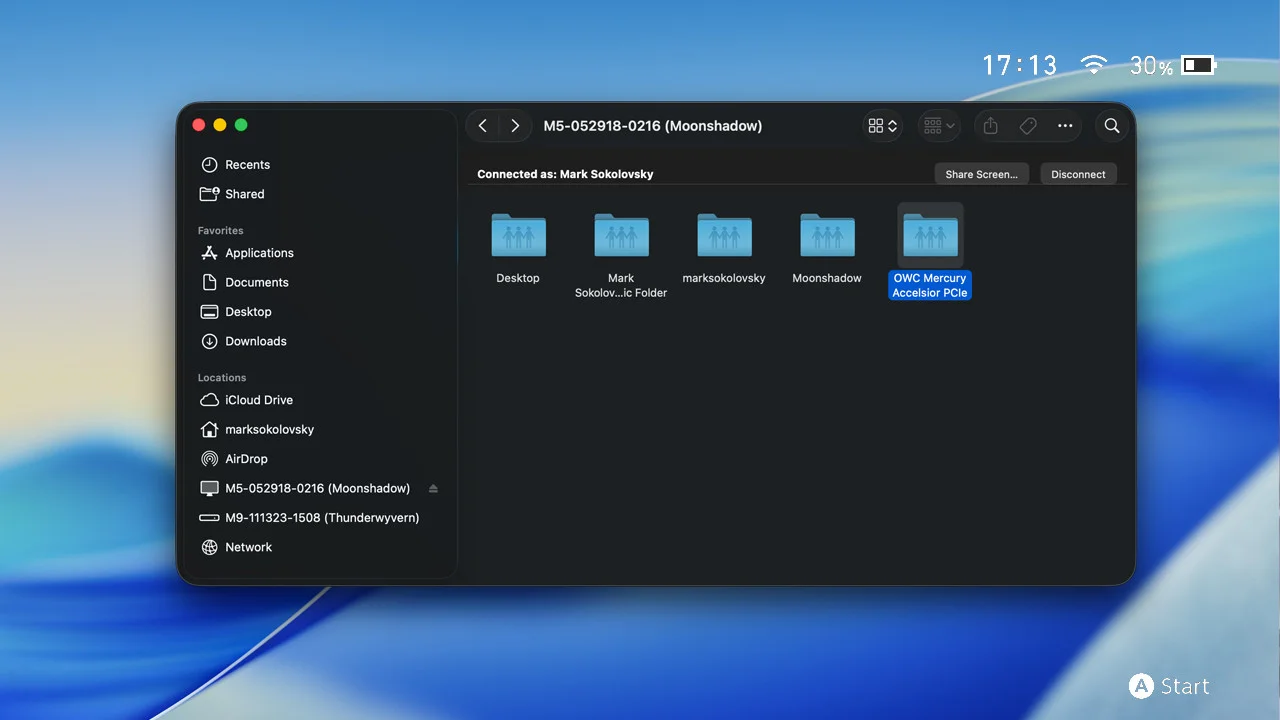1280x720 pixels.
Task: Expand the Group By dropdown
Action: click(x=939, y=126)
